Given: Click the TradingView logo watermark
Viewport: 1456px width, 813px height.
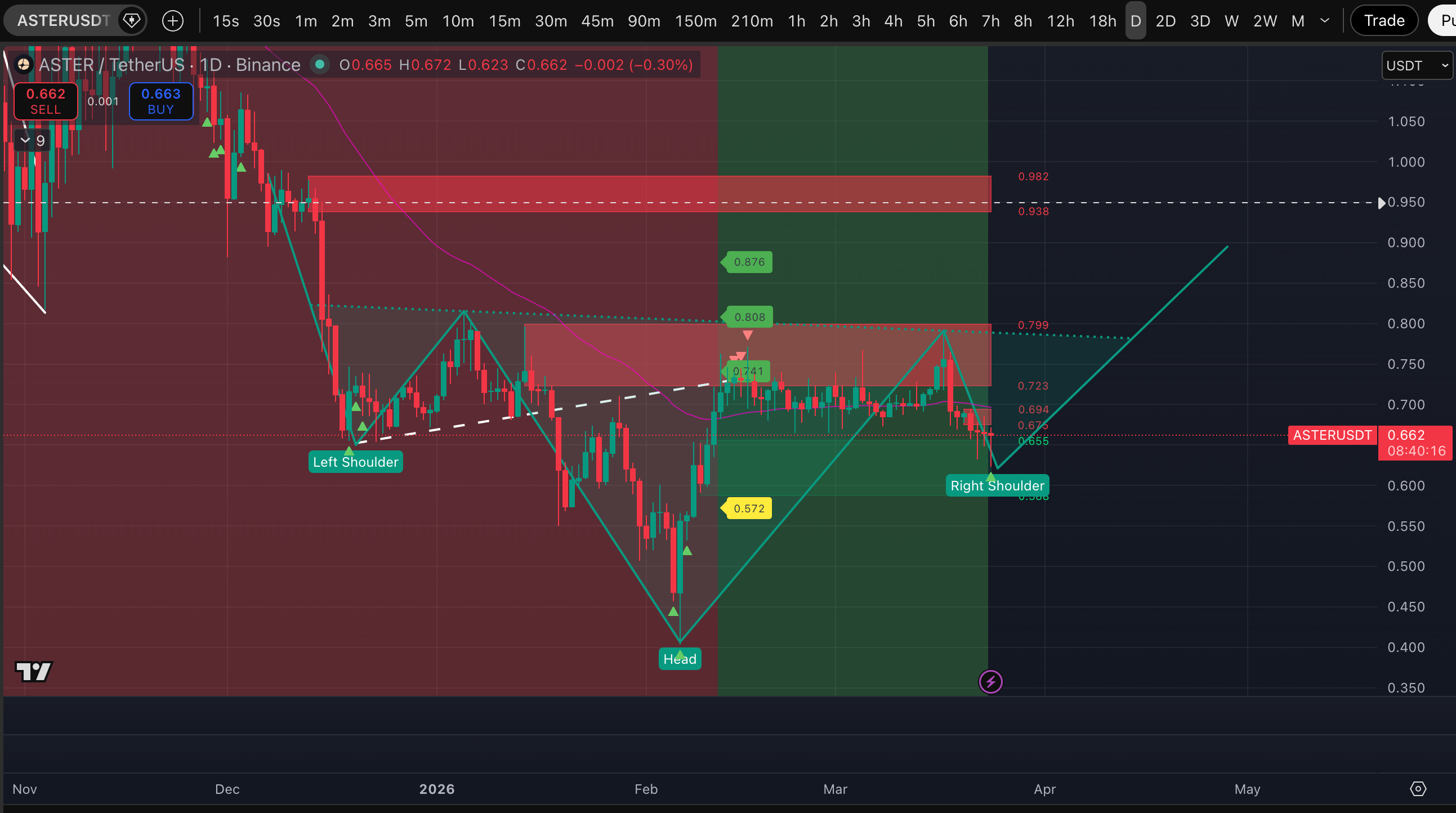Looking at the screenshot, I should (33, 671).
